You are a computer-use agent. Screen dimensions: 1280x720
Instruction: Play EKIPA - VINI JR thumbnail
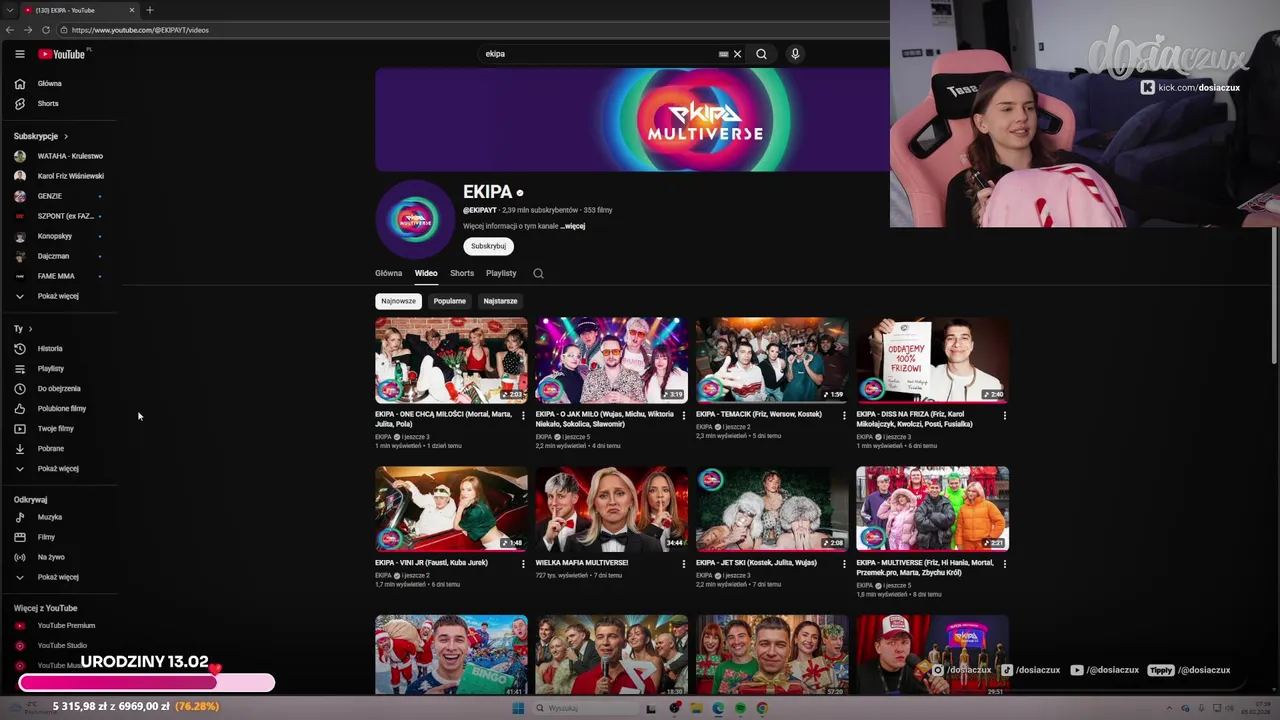(451, 509)
